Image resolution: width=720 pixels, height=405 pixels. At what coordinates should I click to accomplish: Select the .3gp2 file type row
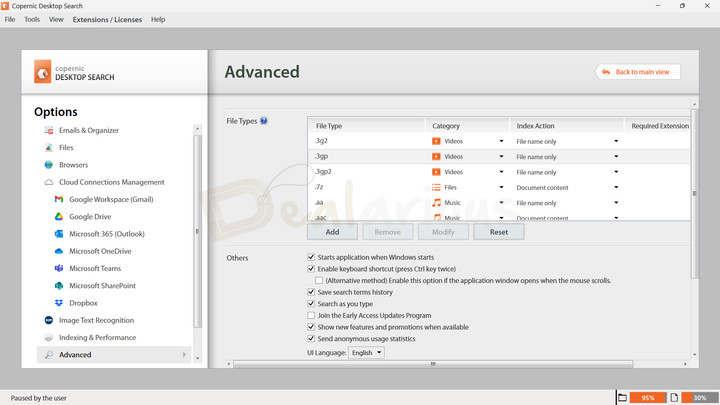[x=499, y=172]
